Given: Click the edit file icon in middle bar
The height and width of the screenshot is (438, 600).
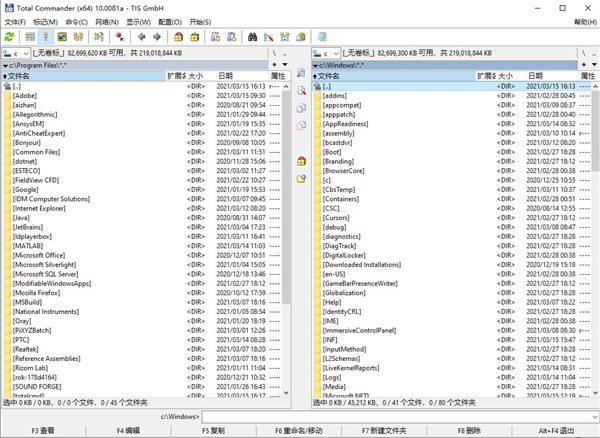Looking at the screenshot, I should (x=301, y=91).
